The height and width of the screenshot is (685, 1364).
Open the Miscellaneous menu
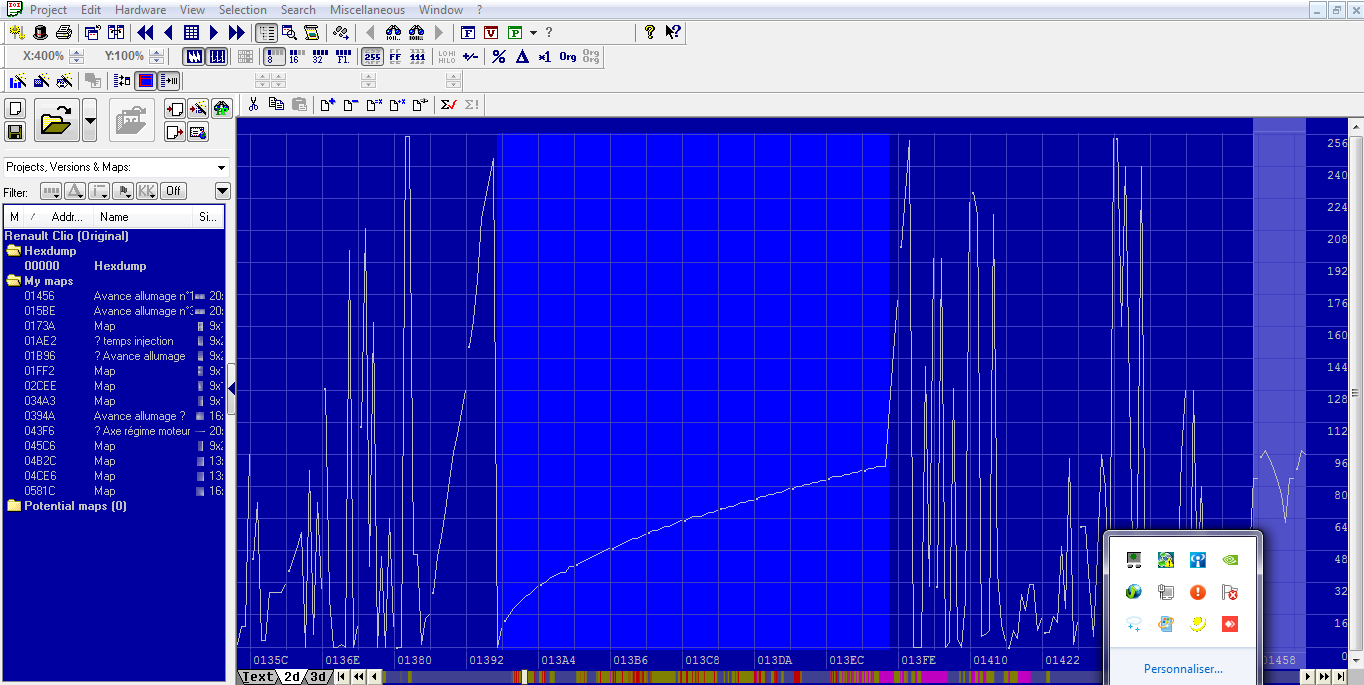367,10
